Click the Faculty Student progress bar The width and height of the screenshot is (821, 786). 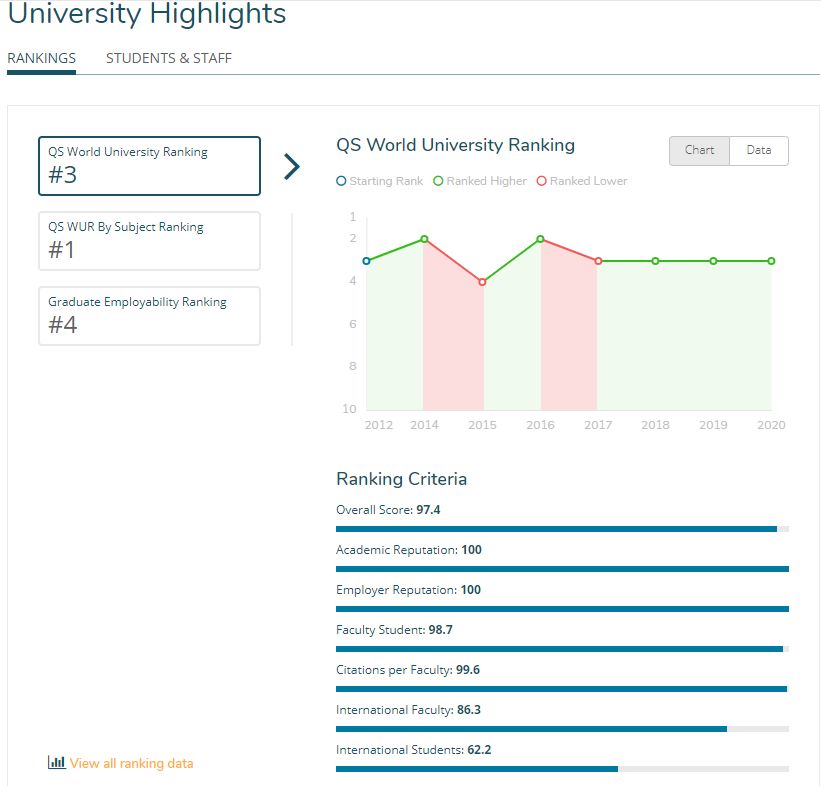click(x=562, y=649)
